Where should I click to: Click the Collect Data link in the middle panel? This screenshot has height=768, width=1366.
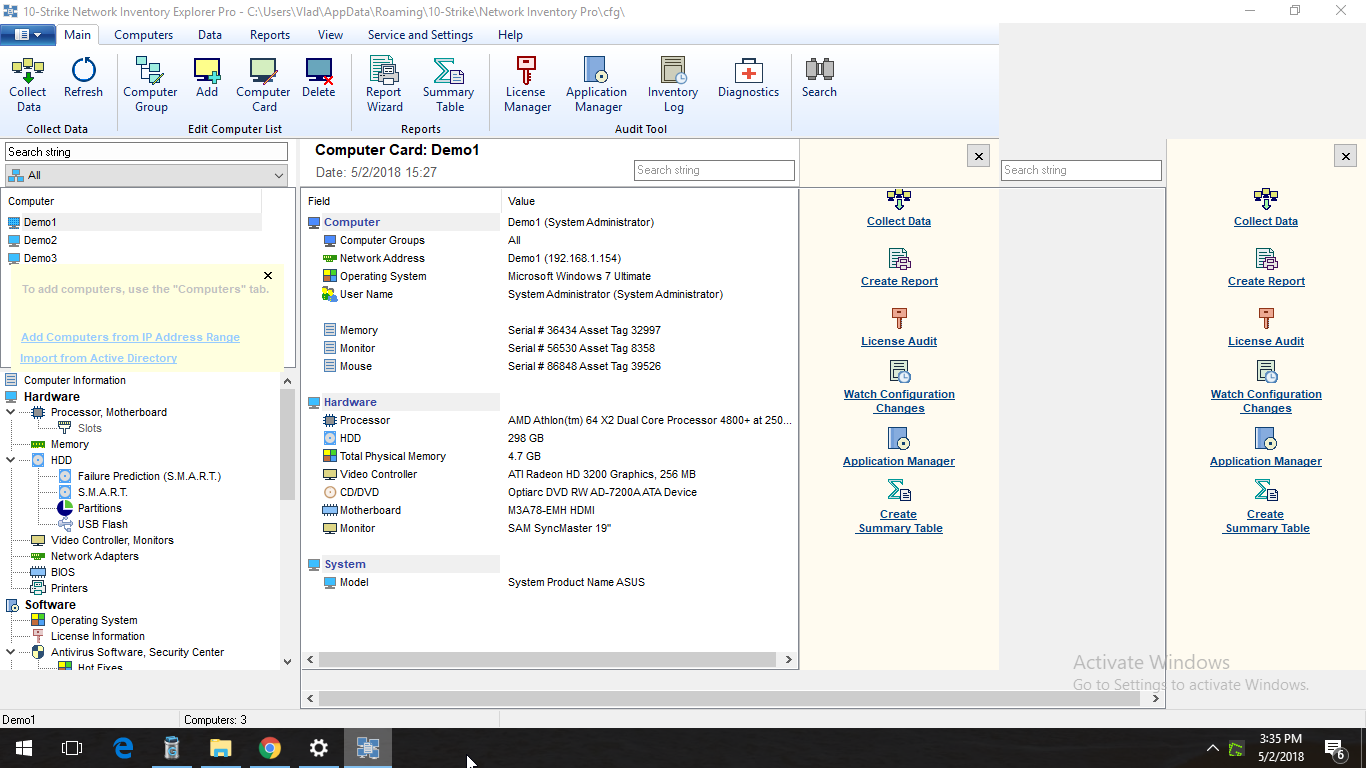click(899, 221)
